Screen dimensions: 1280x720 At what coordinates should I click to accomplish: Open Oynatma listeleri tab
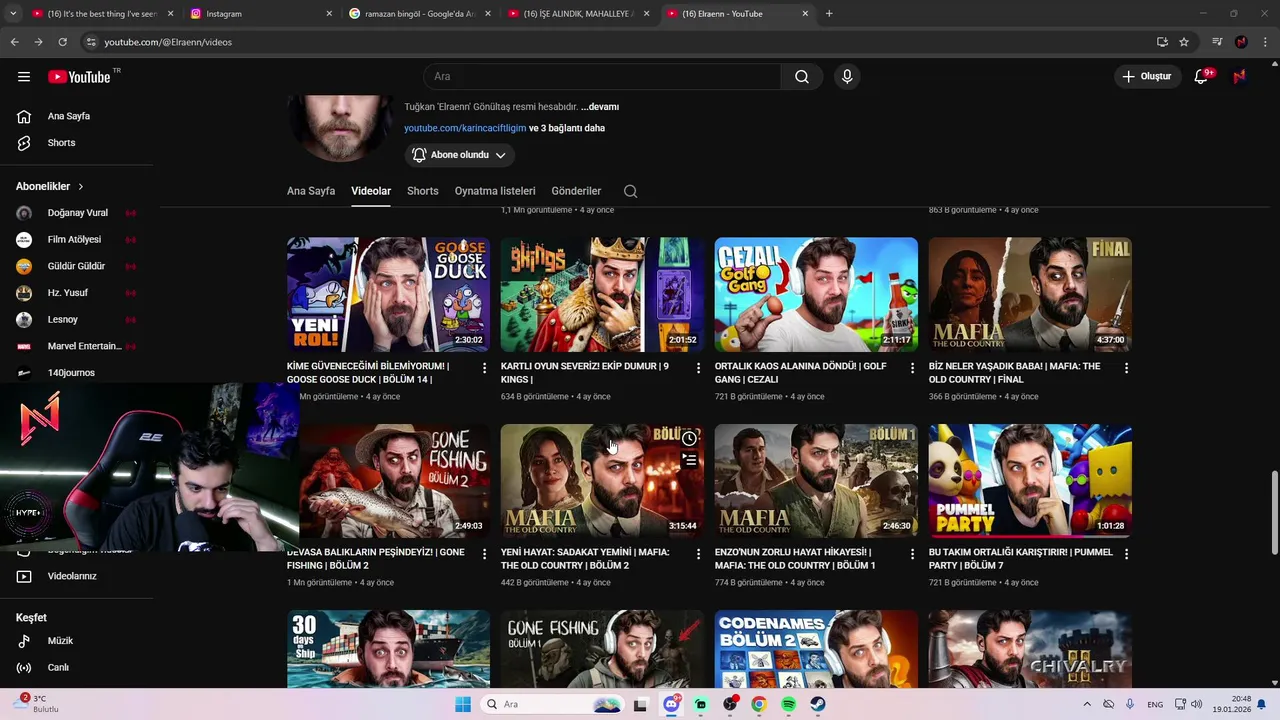click(495, 191)
